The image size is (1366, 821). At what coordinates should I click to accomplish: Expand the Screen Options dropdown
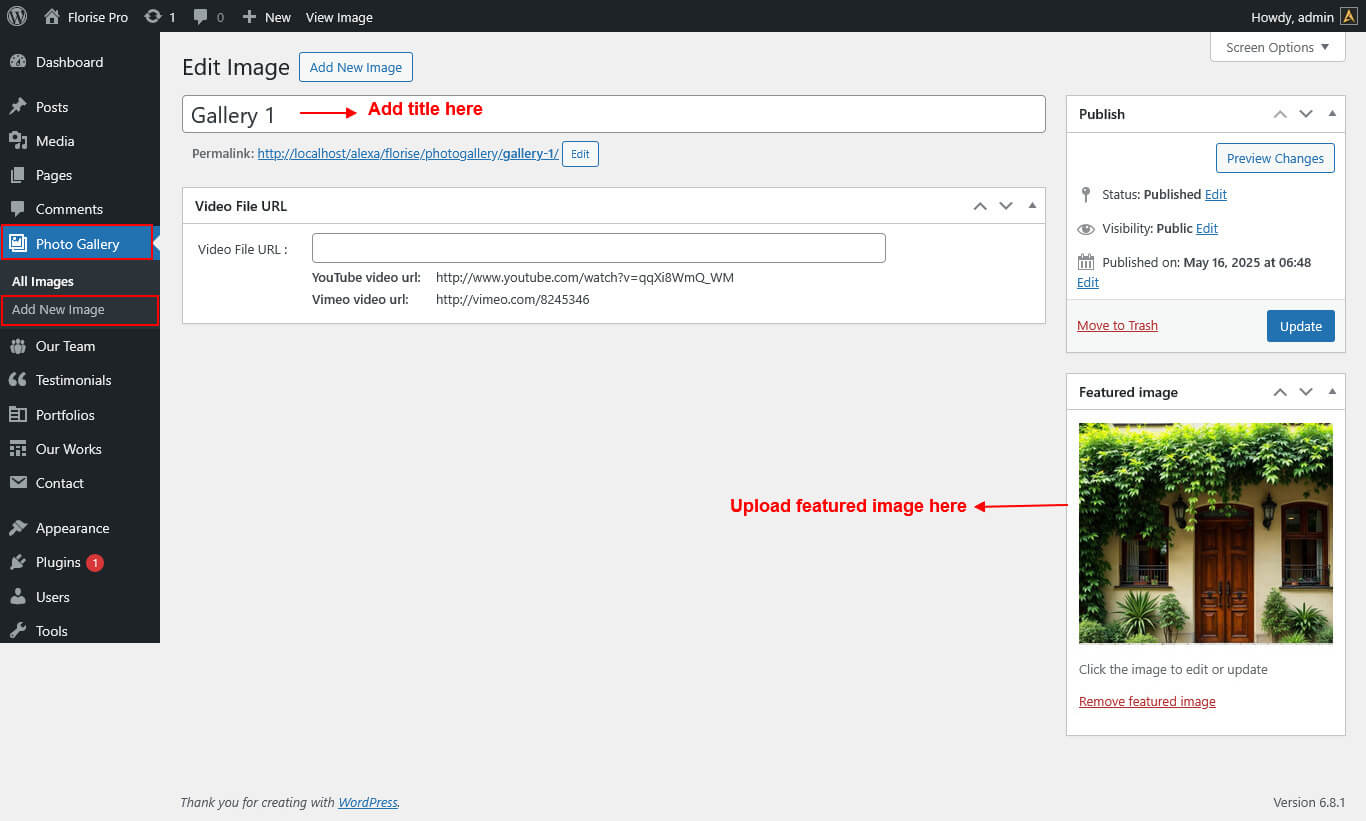tap(1277, 47)
